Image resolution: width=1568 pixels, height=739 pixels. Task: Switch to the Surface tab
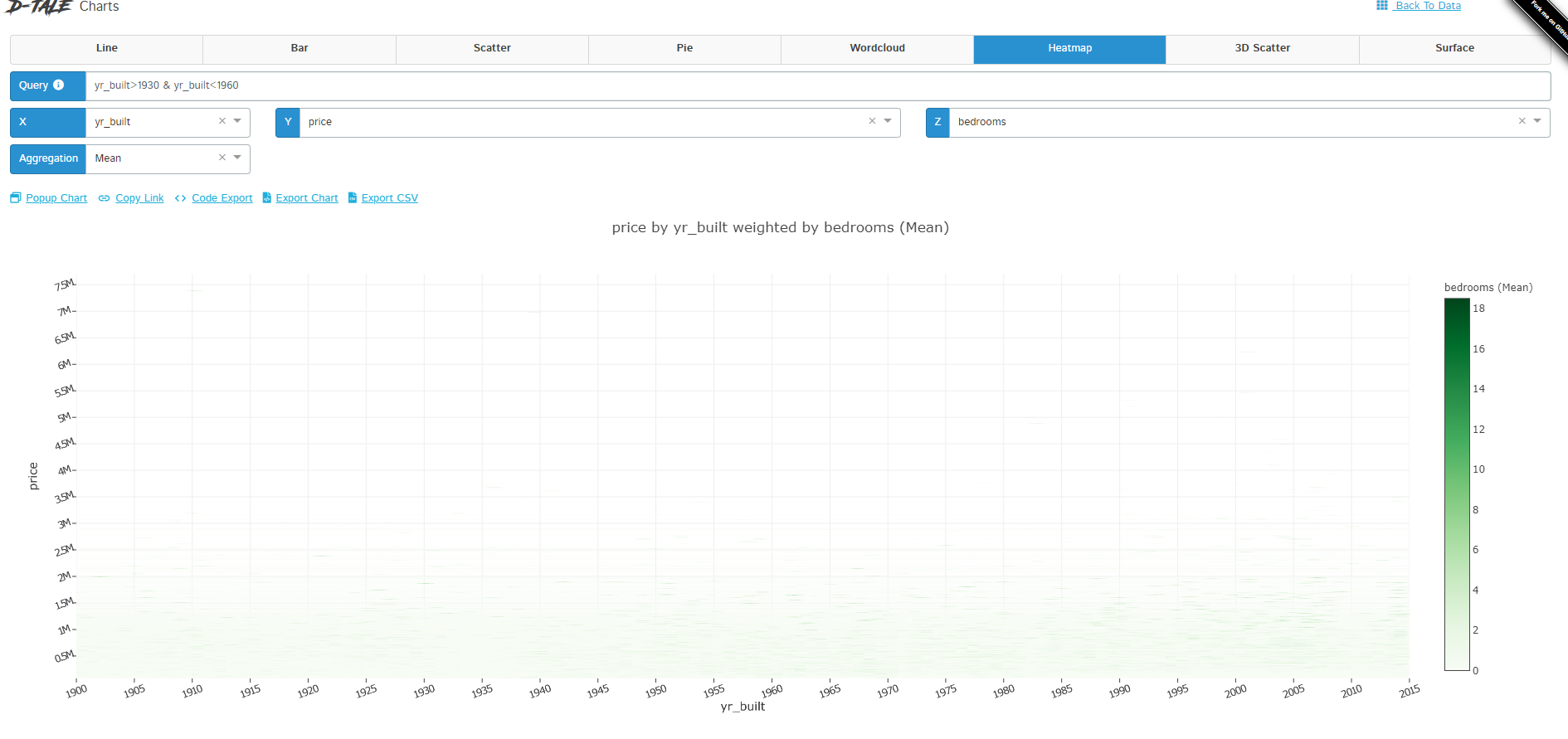(x=1454, y=49)
